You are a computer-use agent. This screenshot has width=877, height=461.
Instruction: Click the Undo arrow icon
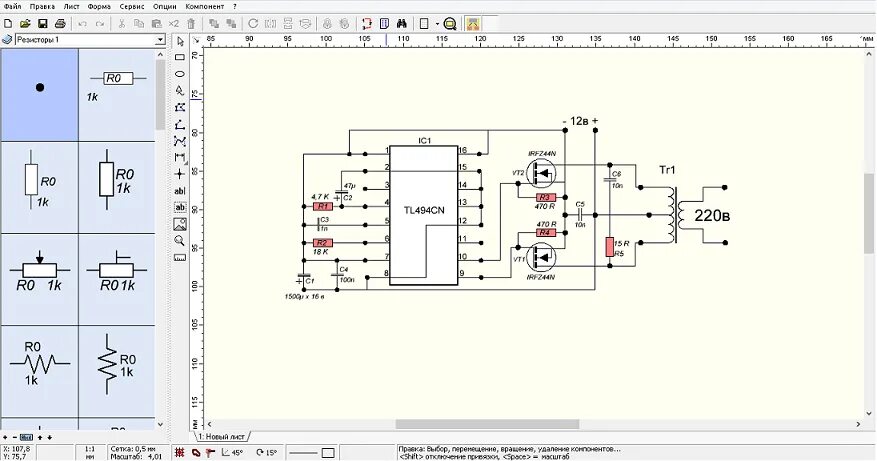coord(82,23)
